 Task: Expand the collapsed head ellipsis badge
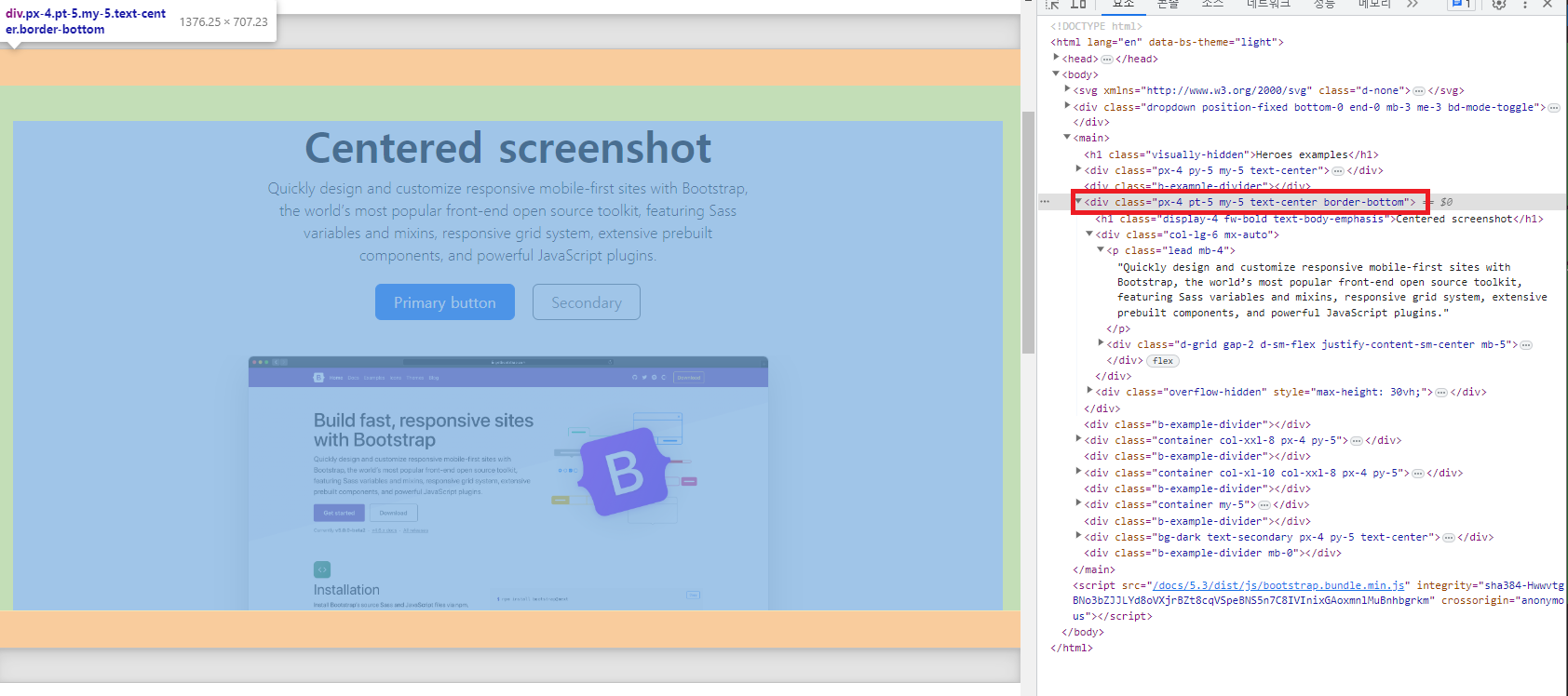pos(1107,59)
